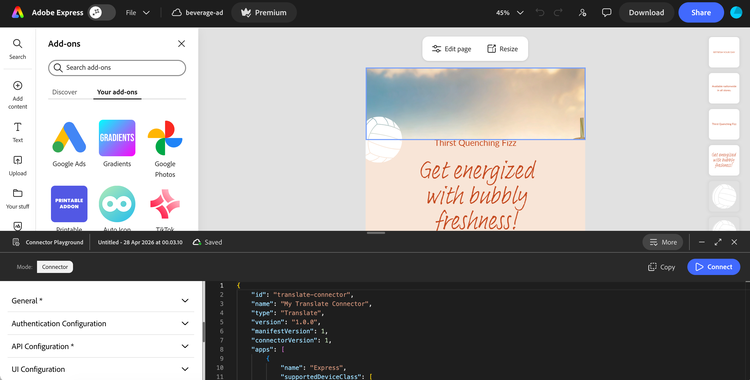Select the first layer thumbnail
This screenshot has height=380, width=750.
[x=724, y=52]
